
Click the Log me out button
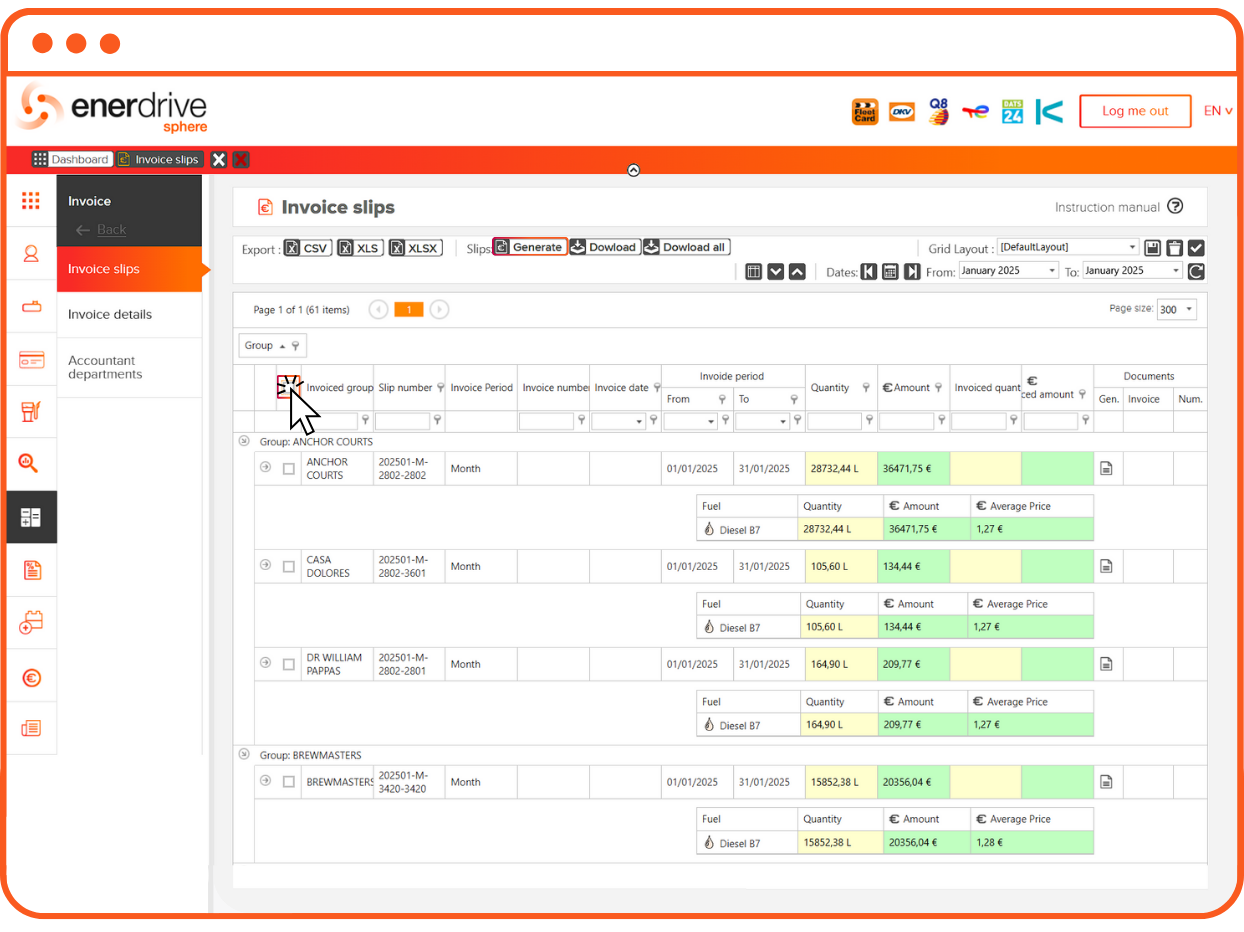tap(1135, 111)
